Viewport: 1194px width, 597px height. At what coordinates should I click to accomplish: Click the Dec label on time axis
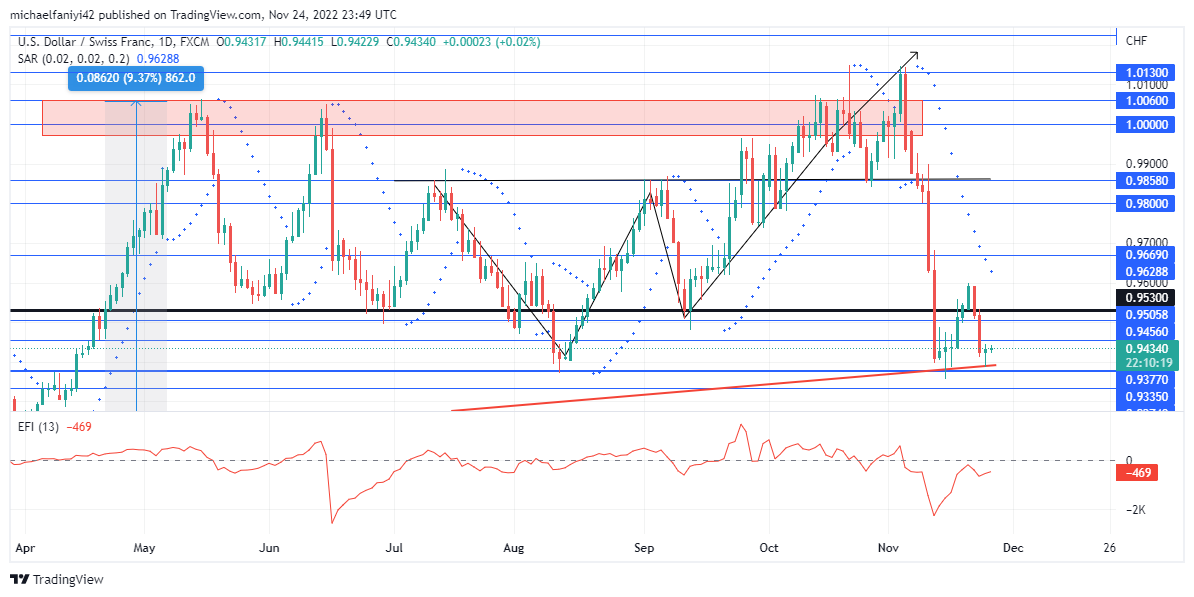pyautogui.click(x=1011, y=548)
